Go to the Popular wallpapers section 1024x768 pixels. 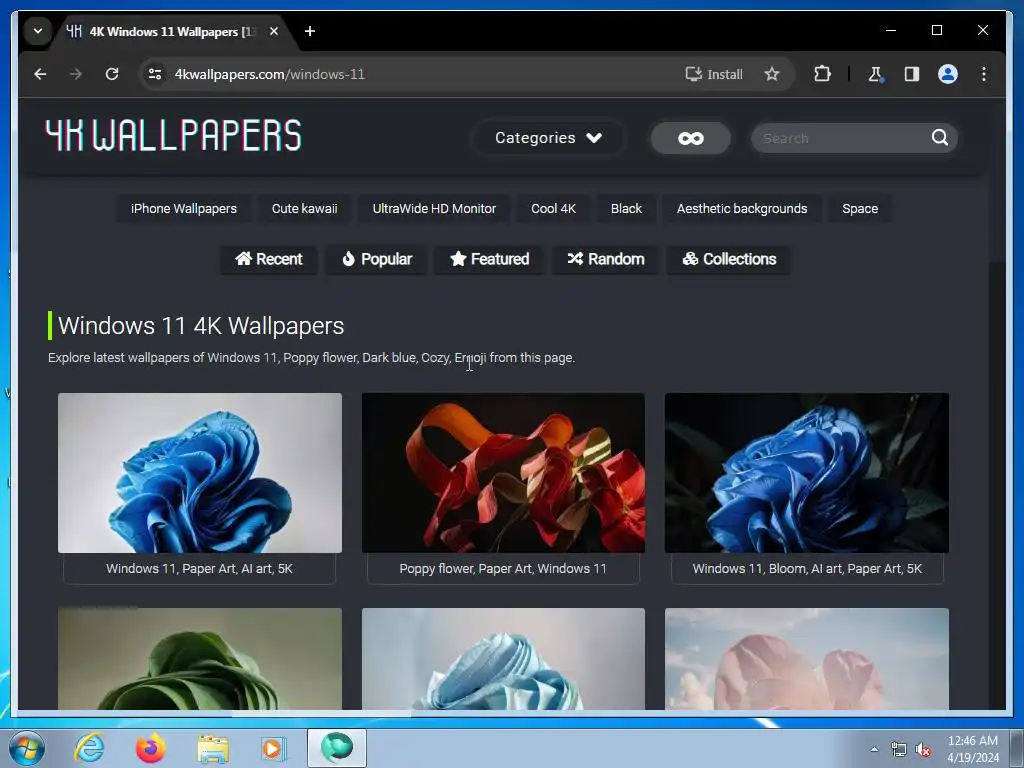pyautogui.click(x=377, y=259)
